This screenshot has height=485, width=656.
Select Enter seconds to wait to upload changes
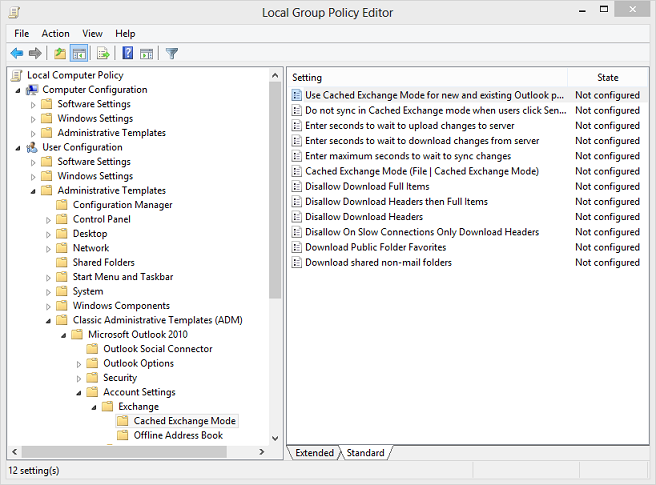tap(410, 126)
